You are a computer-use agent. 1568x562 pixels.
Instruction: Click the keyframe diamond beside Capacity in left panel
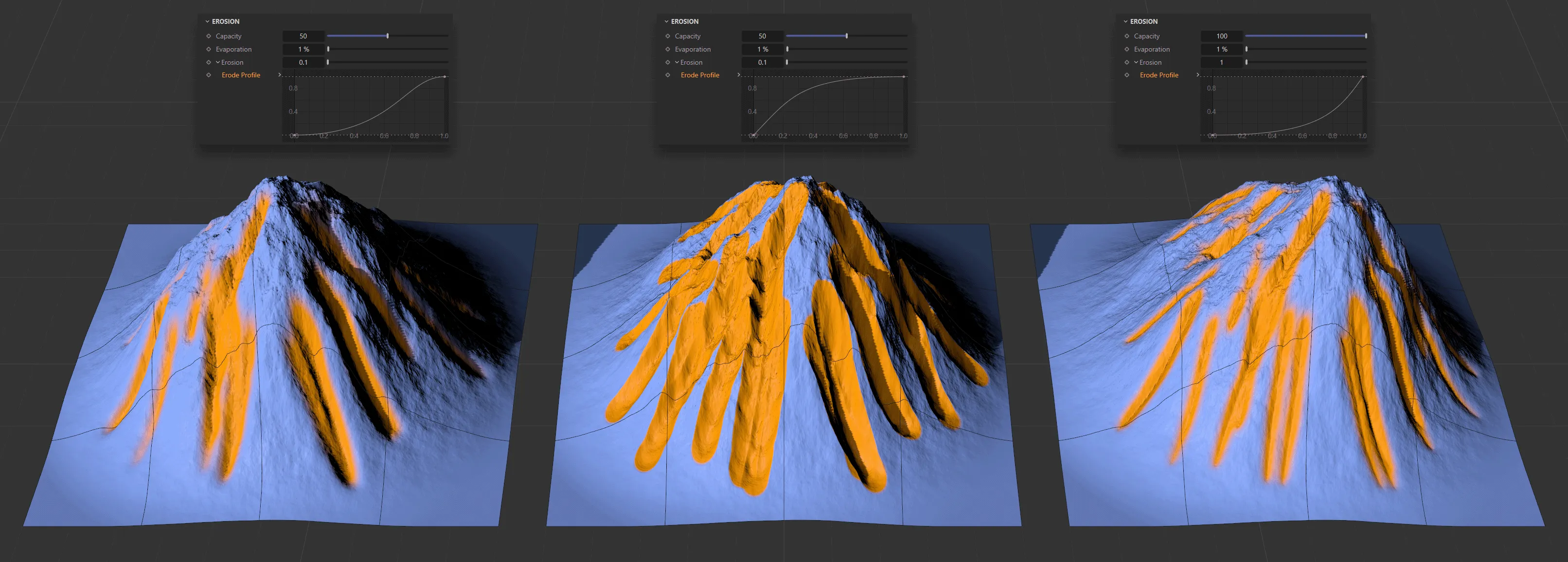tap(208, 36)
